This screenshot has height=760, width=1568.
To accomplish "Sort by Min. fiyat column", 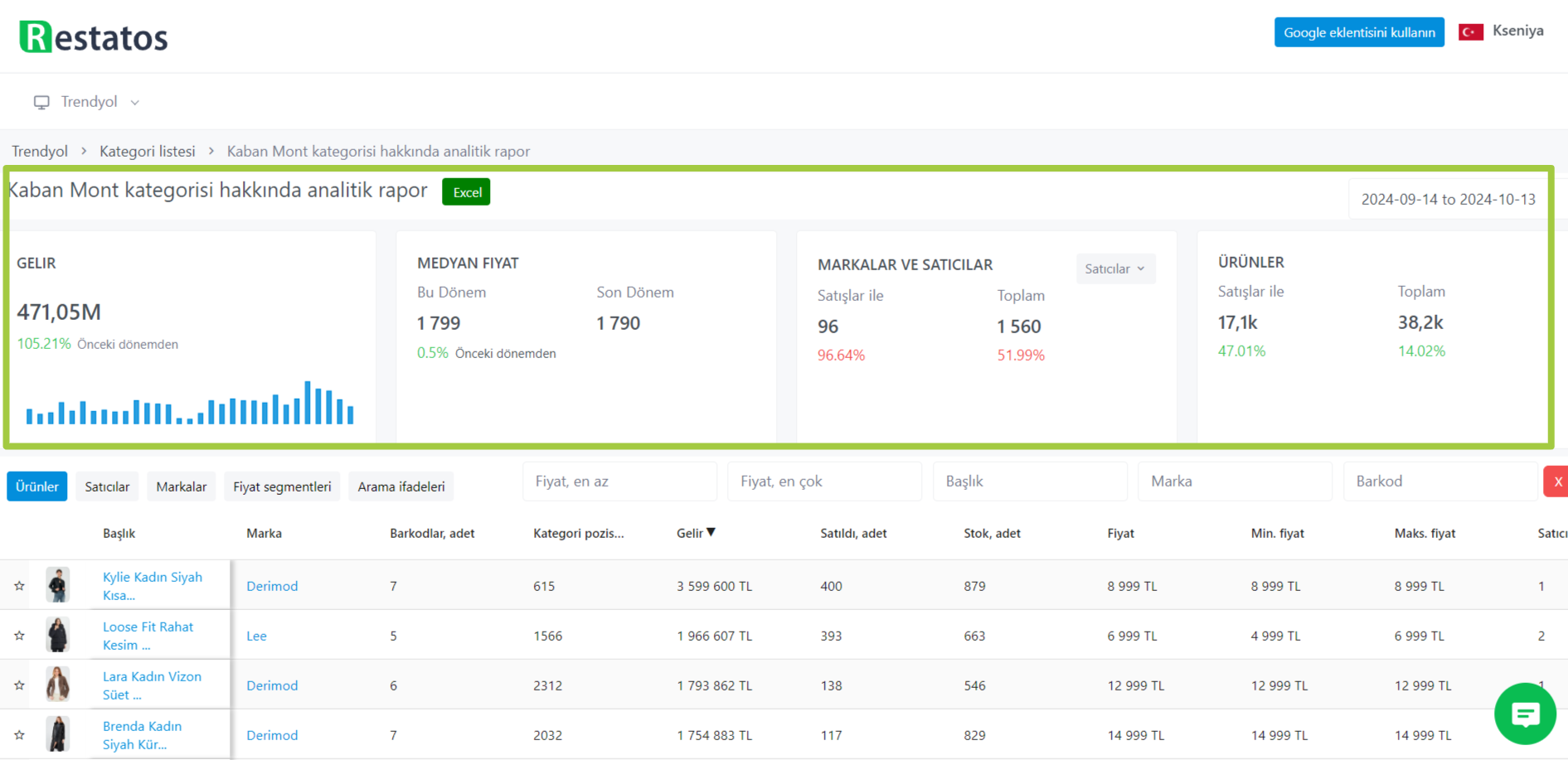I will tap(1277, 533).
